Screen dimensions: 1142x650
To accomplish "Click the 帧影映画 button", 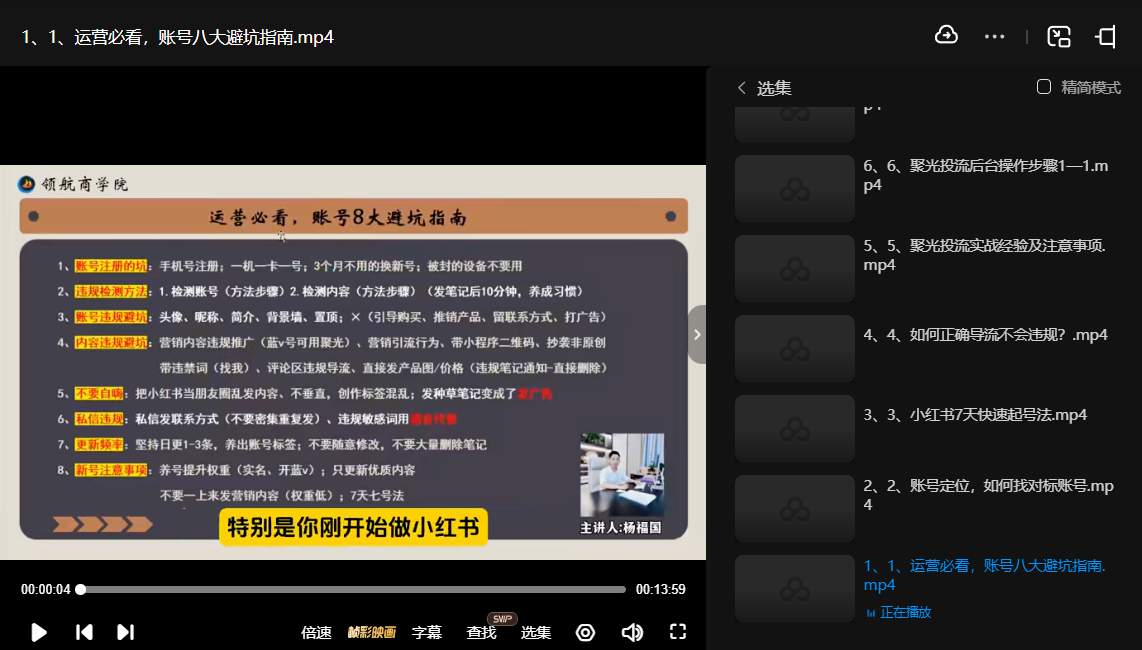I will tap(371, 632).
